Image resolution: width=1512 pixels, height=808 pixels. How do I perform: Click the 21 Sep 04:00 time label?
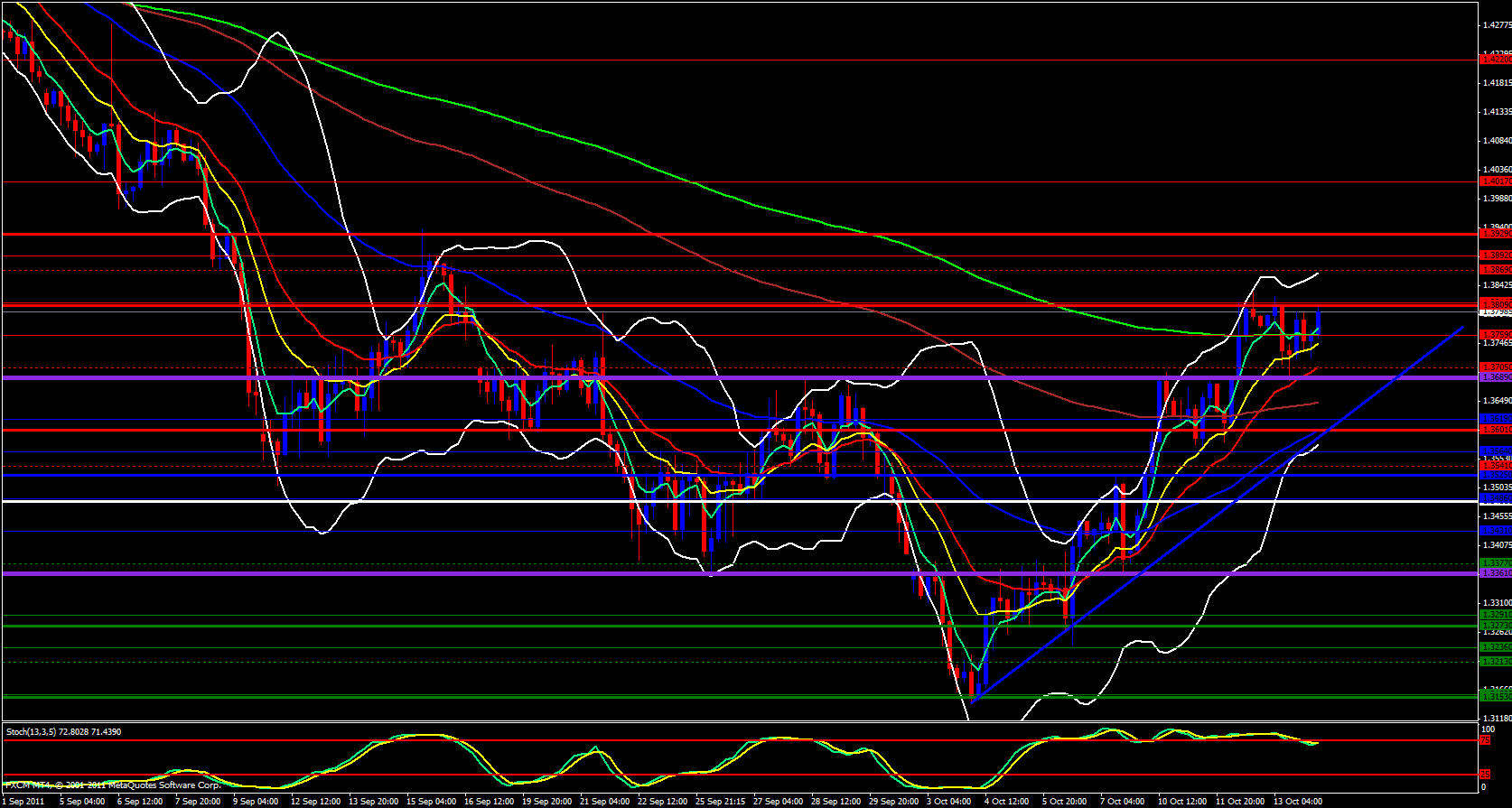click(605, 801)
